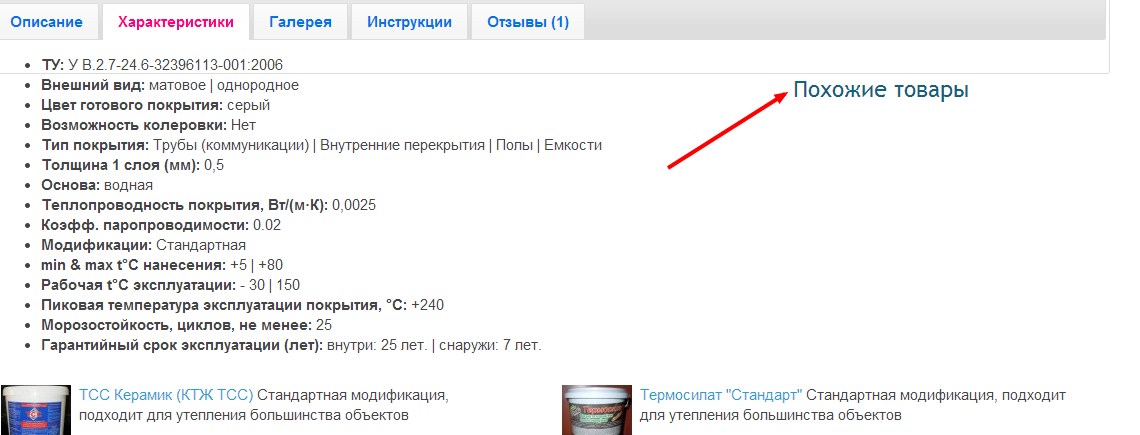Follow the Термосилат "Стандарт" product link
The height and width of the screenshot is (435, 1140).
click(721, 396)
